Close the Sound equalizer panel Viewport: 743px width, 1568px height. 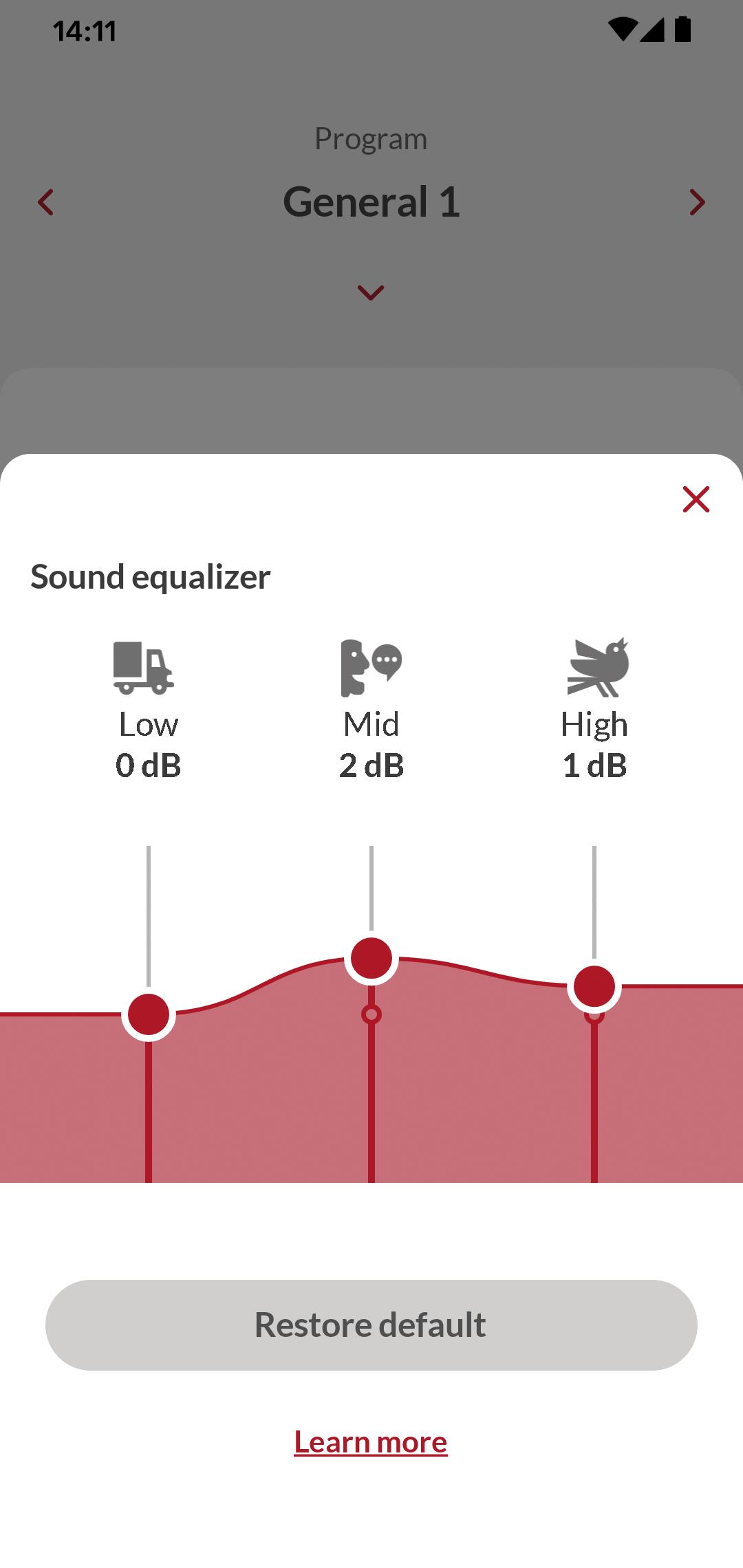point(696,499)
